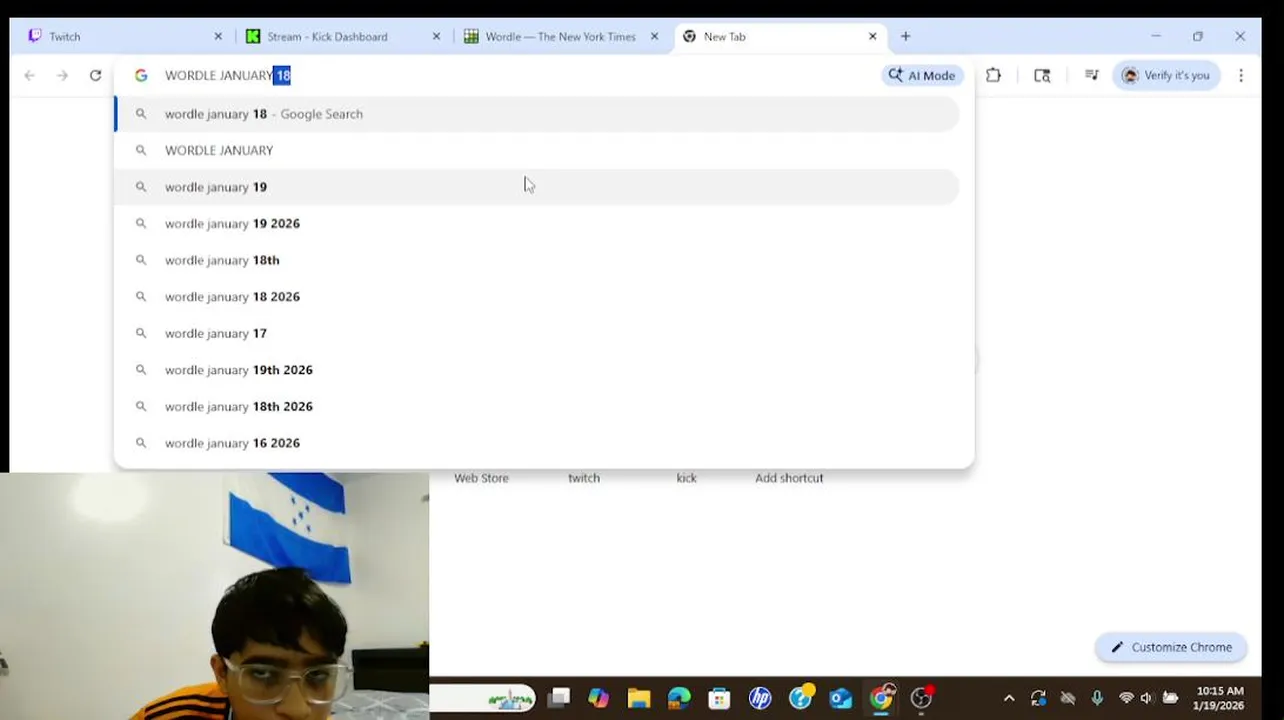This screenshot has width=1284, height=720.
Task: Open clock showing 10:15 AM 1/19/2026
Action: pos(1219,698)
